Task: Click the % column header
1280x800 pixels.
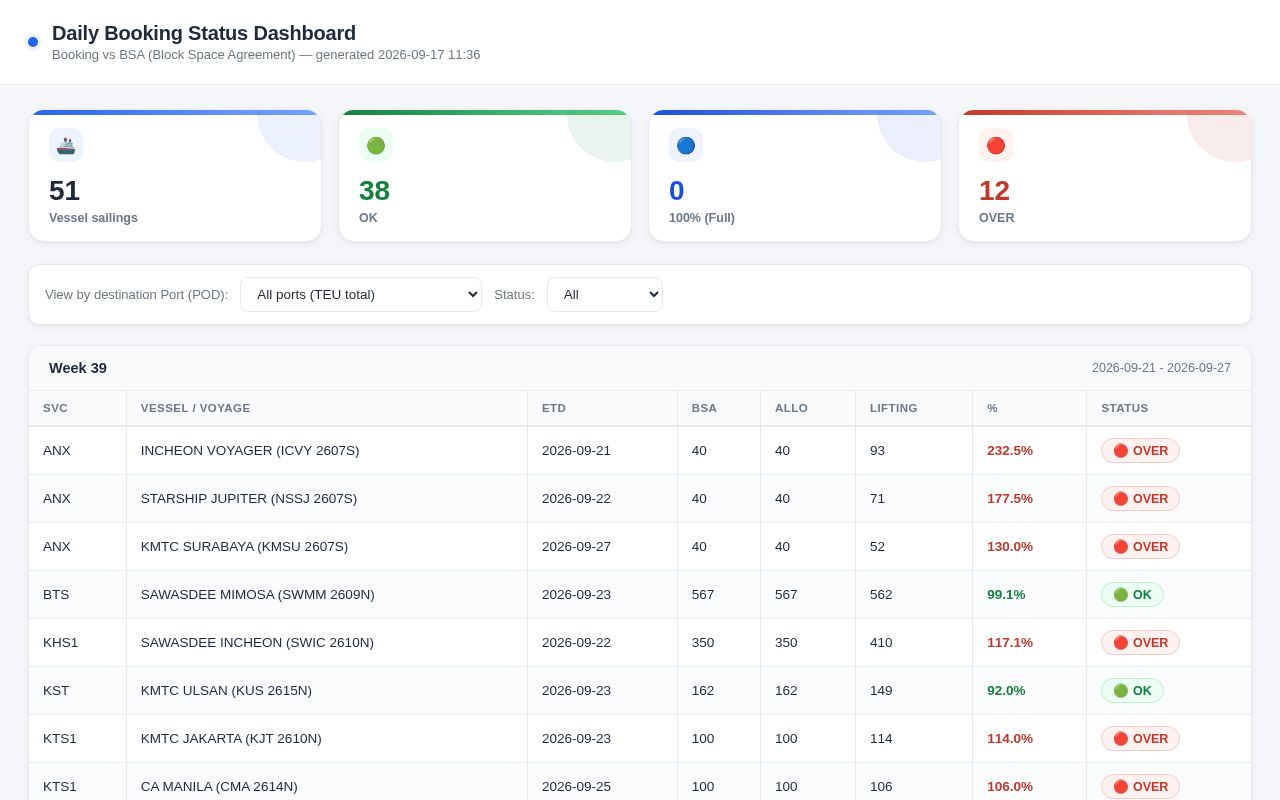Action: [1030, 408]
